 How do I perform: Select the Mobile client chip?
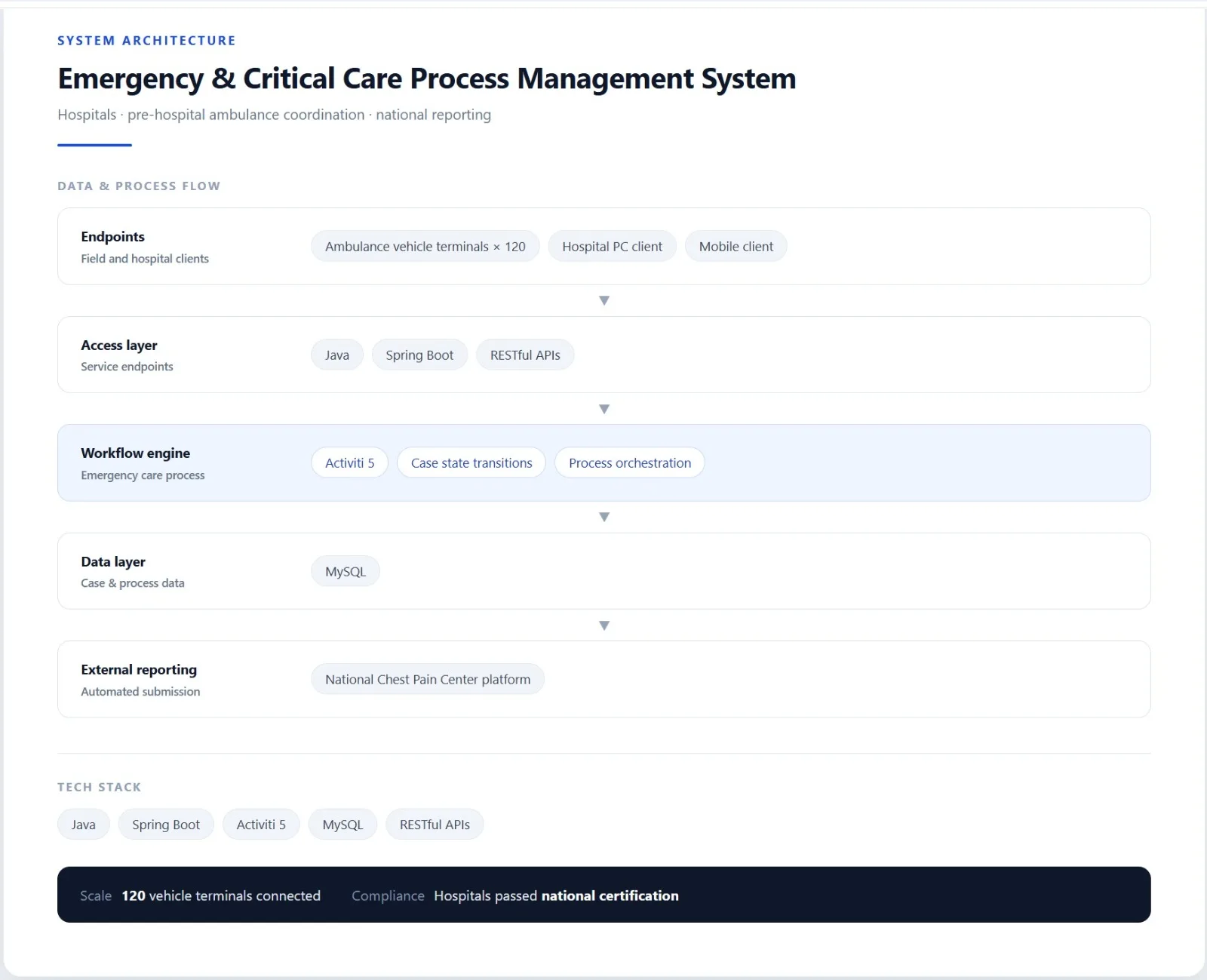click(x=736, y=247)
